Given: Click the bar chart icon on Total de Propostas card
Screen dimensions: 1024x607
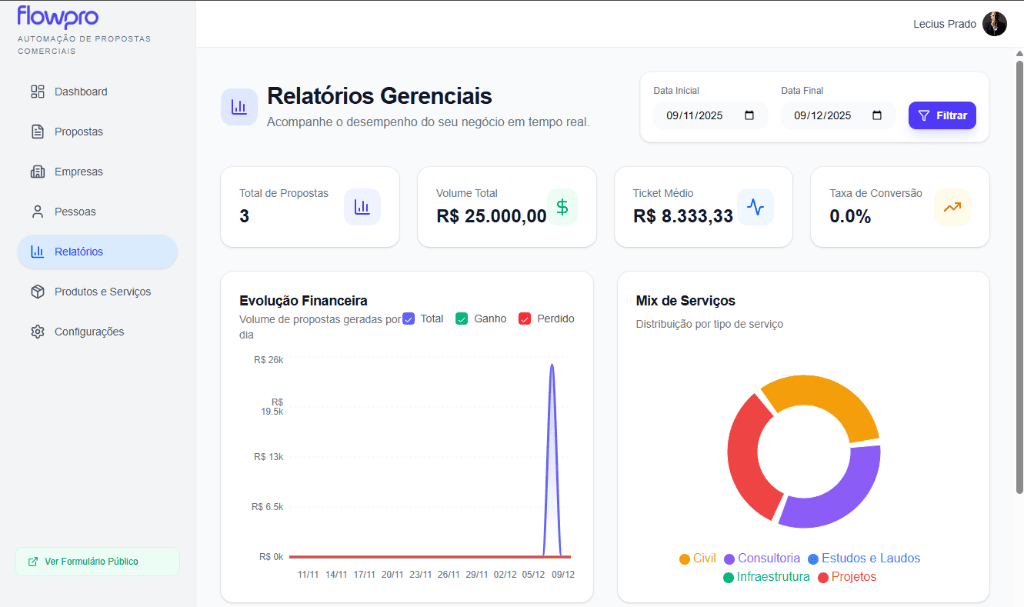Looking at the screenshot, I should pyautogui.click(x=360, y=206).
